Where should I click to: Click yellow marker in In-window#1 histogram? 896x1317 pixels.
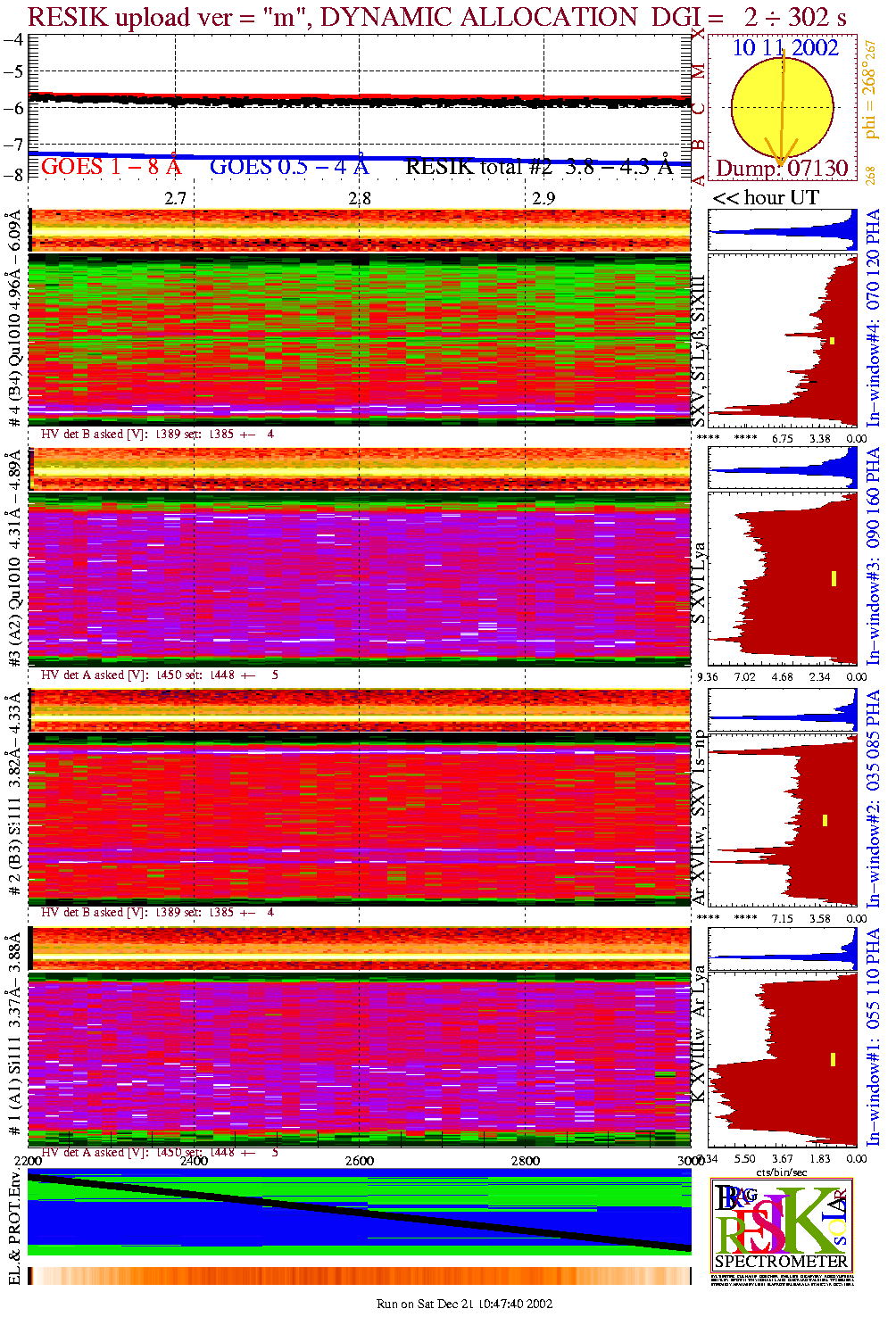pos(833,1059)
